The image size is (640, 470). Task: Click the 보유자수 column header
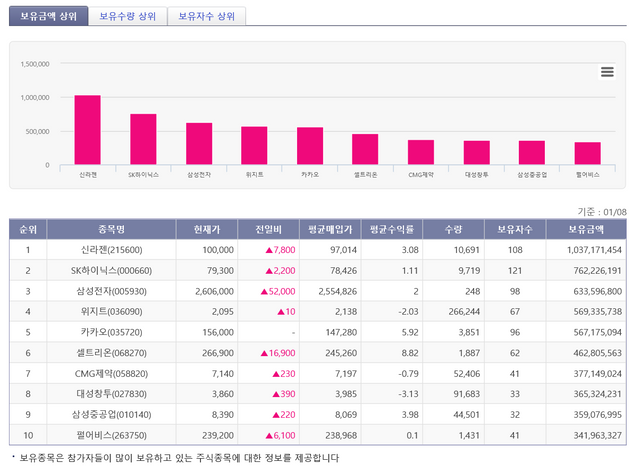tap(515, 229)
